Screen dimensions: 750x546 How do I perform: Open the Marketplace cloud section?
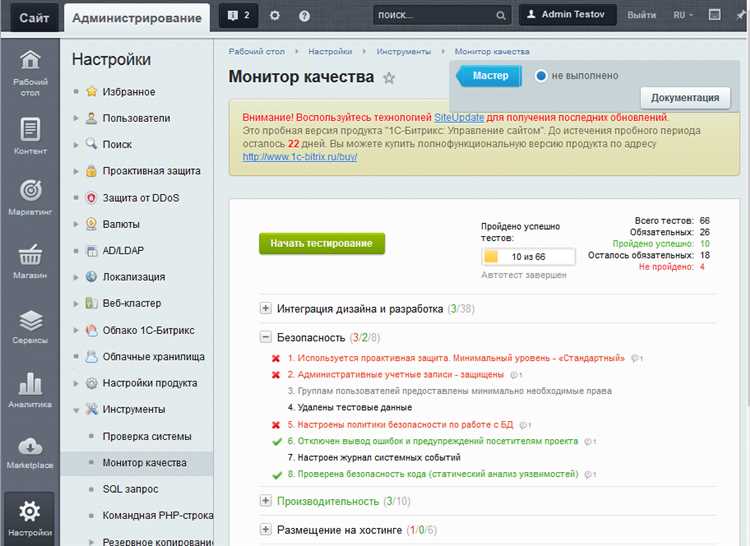click(30, 452)
